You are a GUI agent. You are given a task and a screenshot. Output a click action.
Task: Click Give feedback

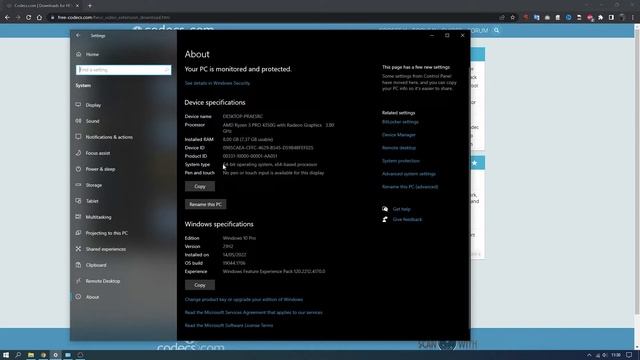pos(407,220)
